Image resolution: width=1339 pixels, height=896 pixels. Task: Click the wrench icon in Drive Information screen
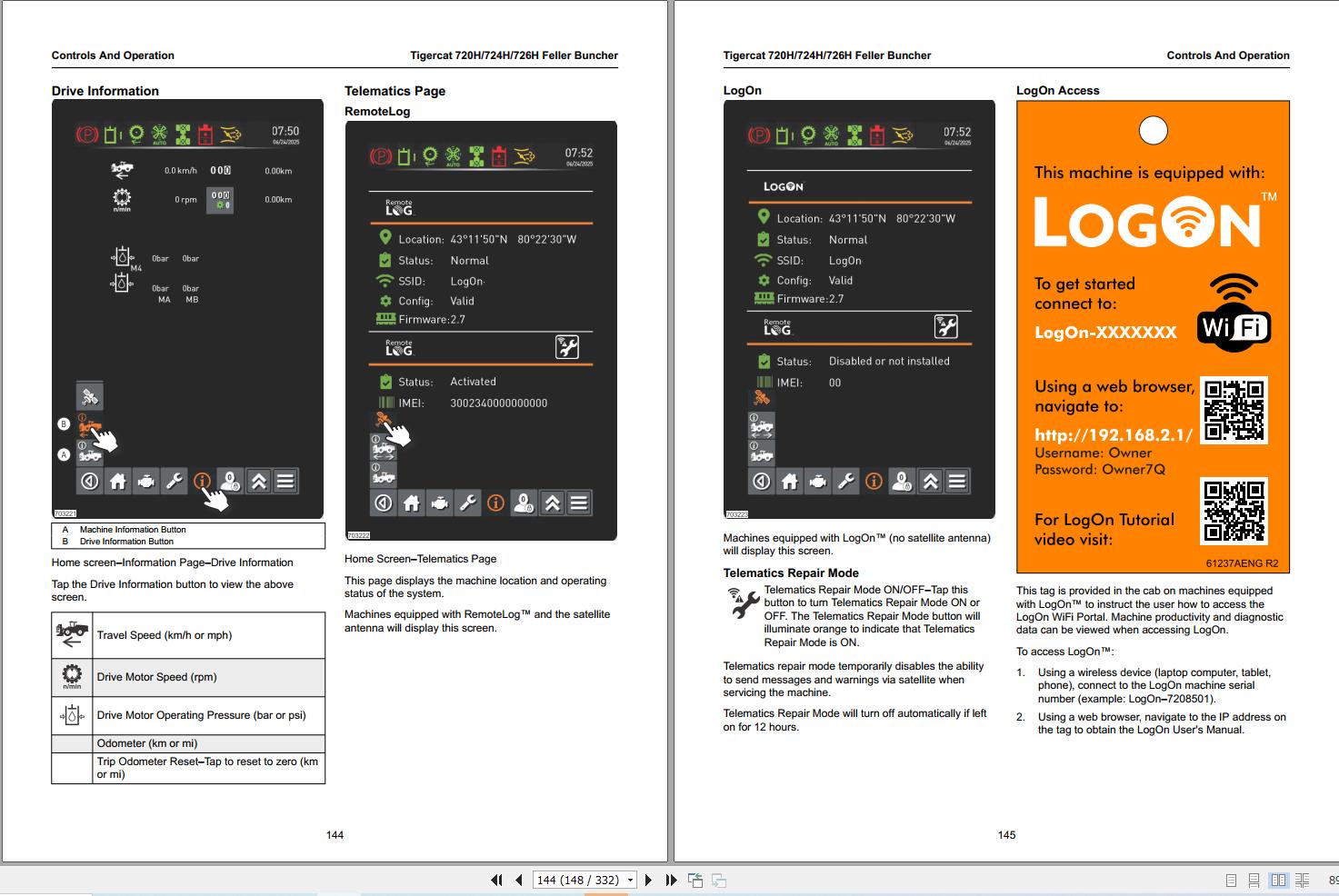(x=174, y=482)
